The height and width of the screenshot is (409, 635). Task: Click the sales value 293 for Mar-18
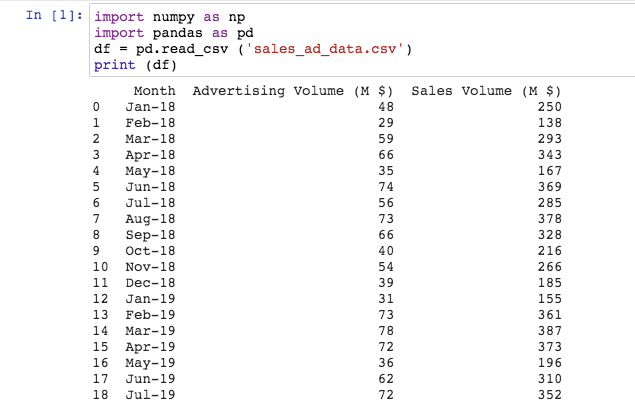(549, 139)
